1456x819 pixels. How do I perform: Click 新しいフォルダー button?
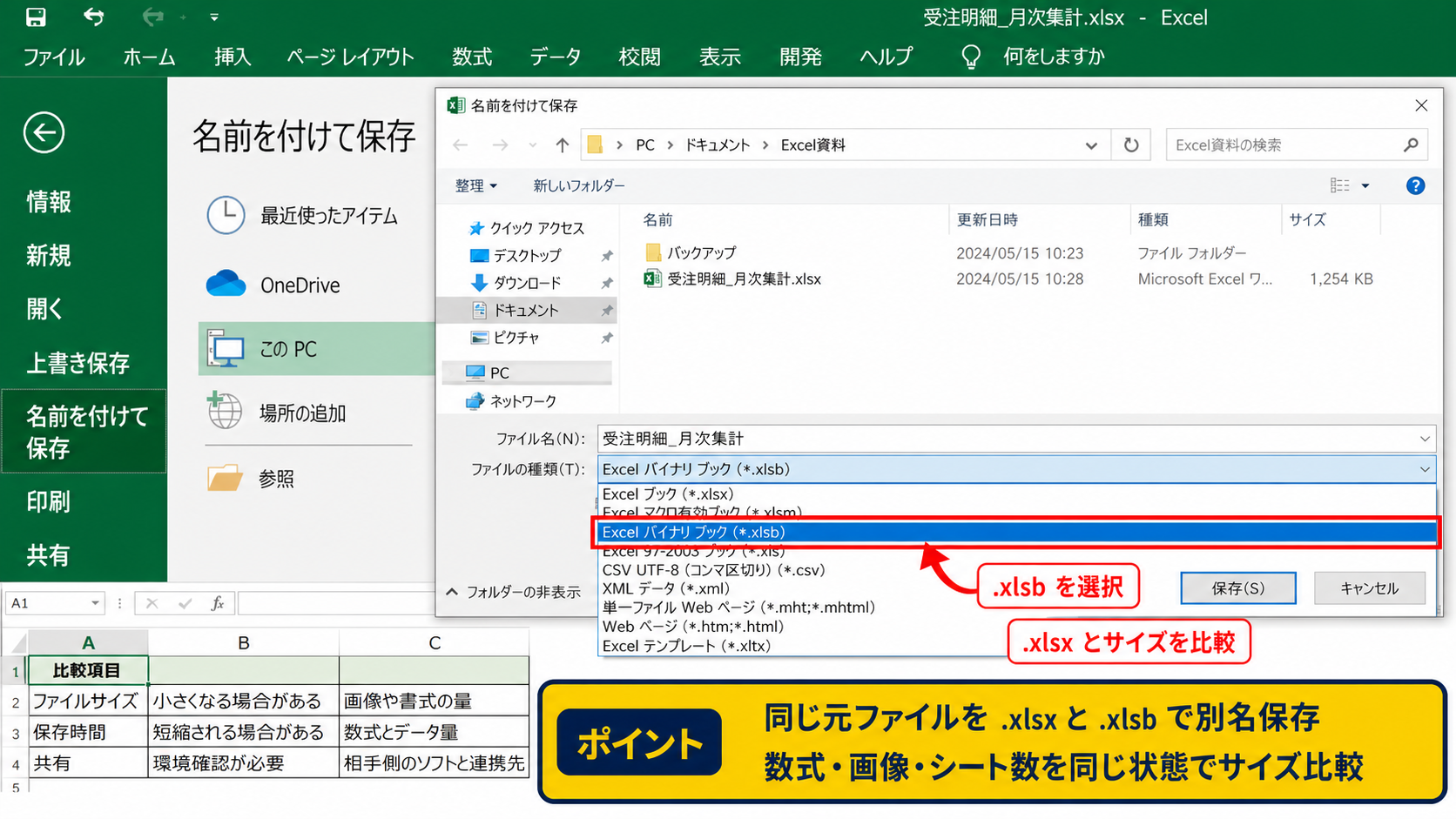click(x=579, y=185)
